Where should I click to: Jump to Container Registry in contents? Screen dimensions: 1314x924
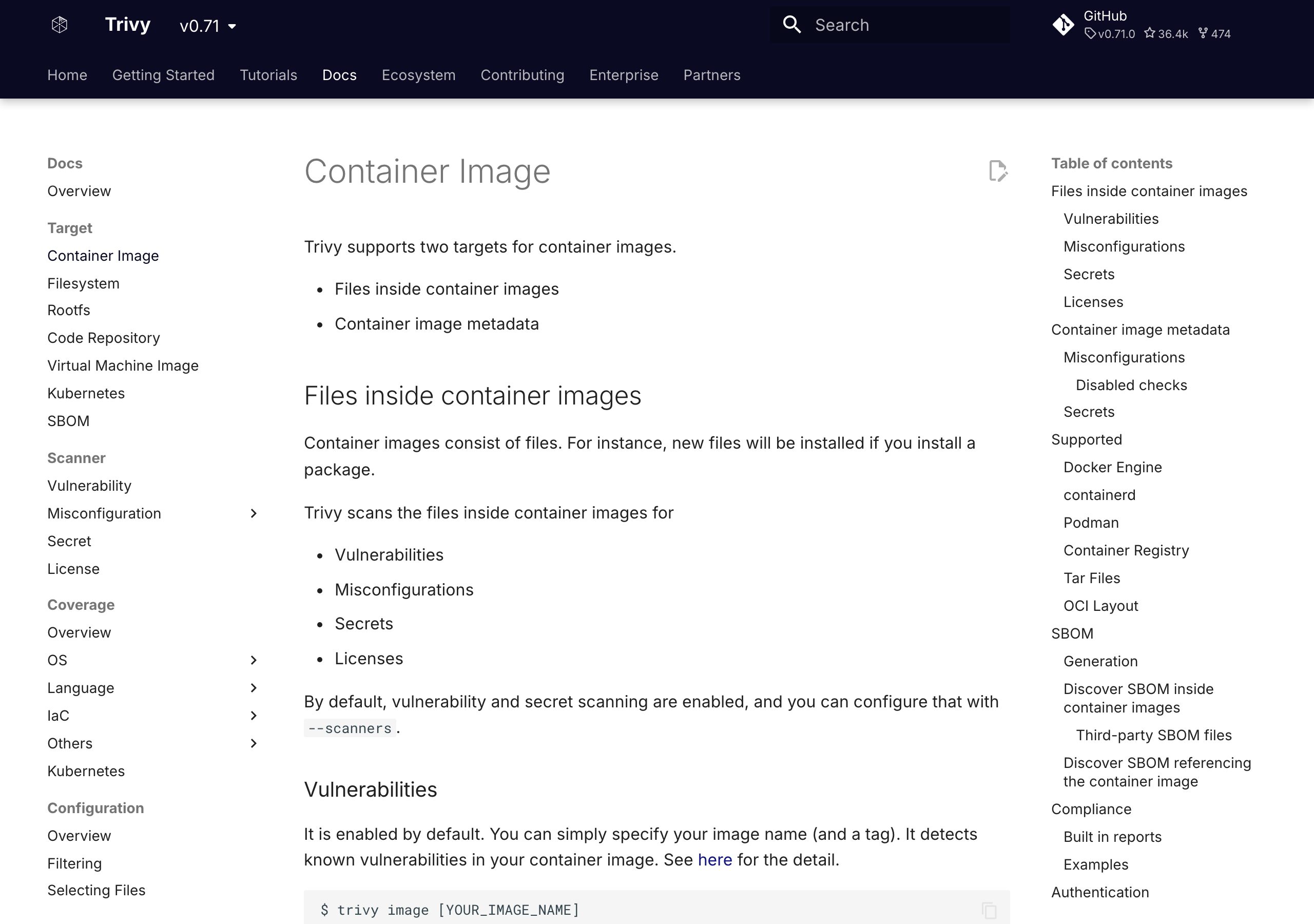coord(1126,550)
